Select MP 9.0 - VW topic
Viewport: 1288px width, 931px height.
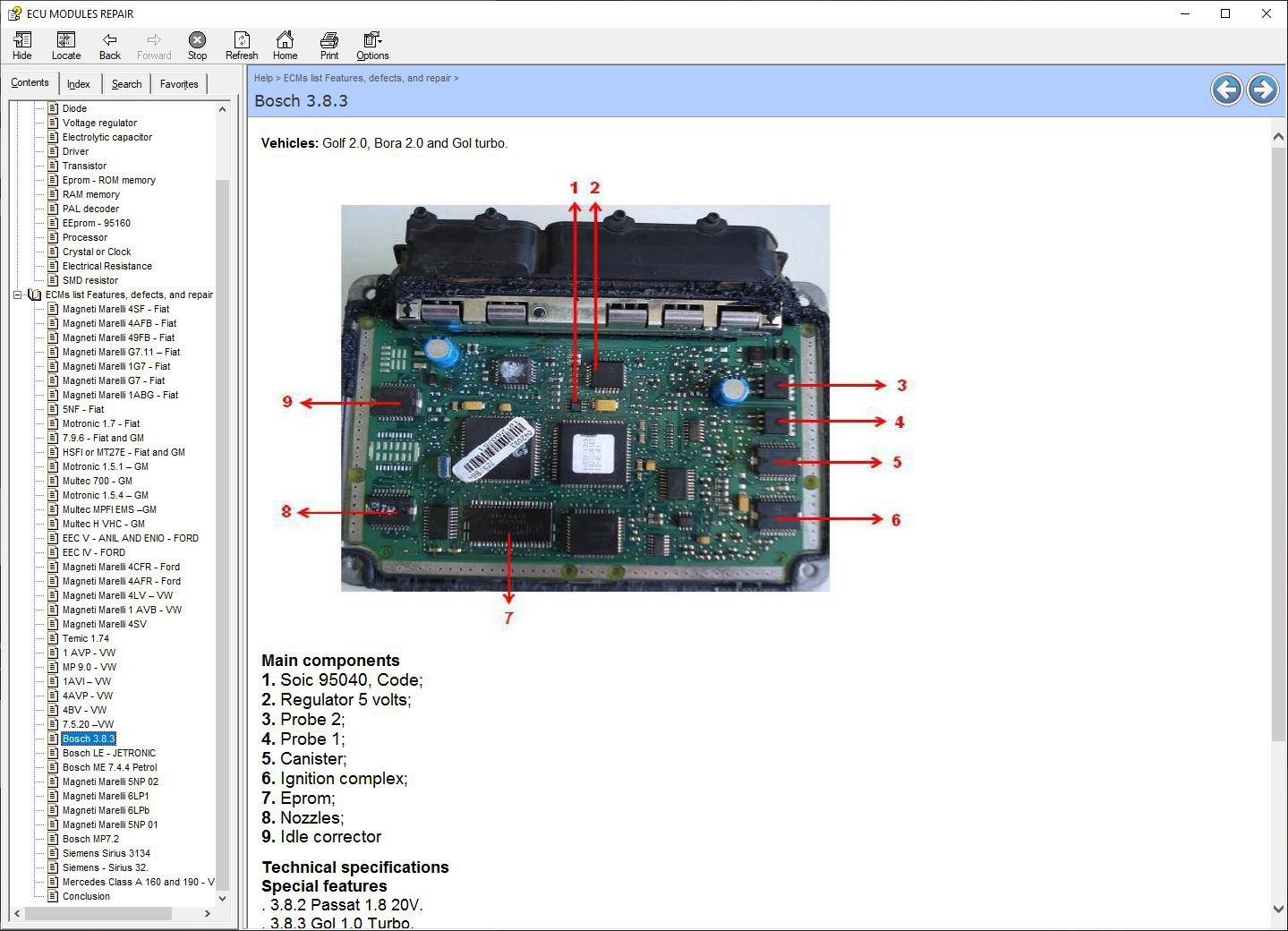(x=90, y=667)
